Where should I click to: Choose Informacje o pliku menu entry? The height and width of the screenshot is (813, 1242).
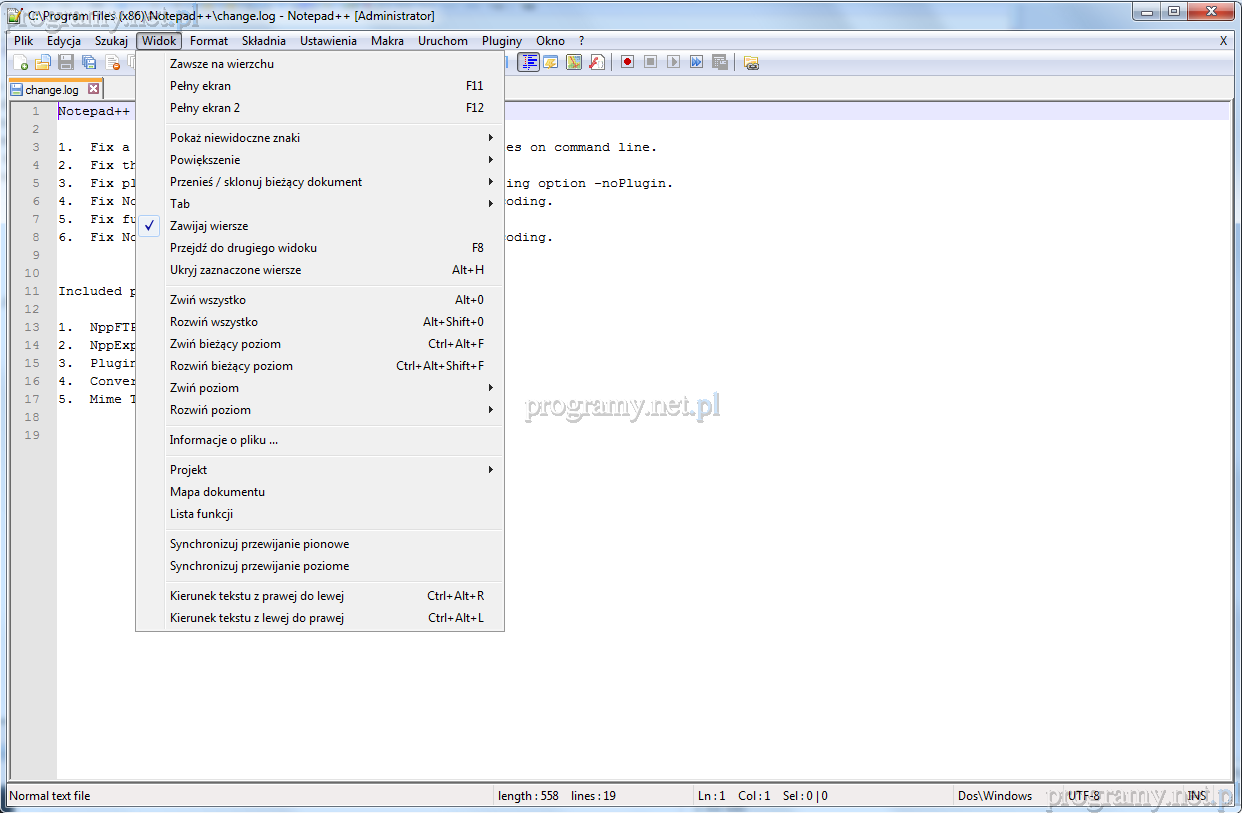[224, 440]
